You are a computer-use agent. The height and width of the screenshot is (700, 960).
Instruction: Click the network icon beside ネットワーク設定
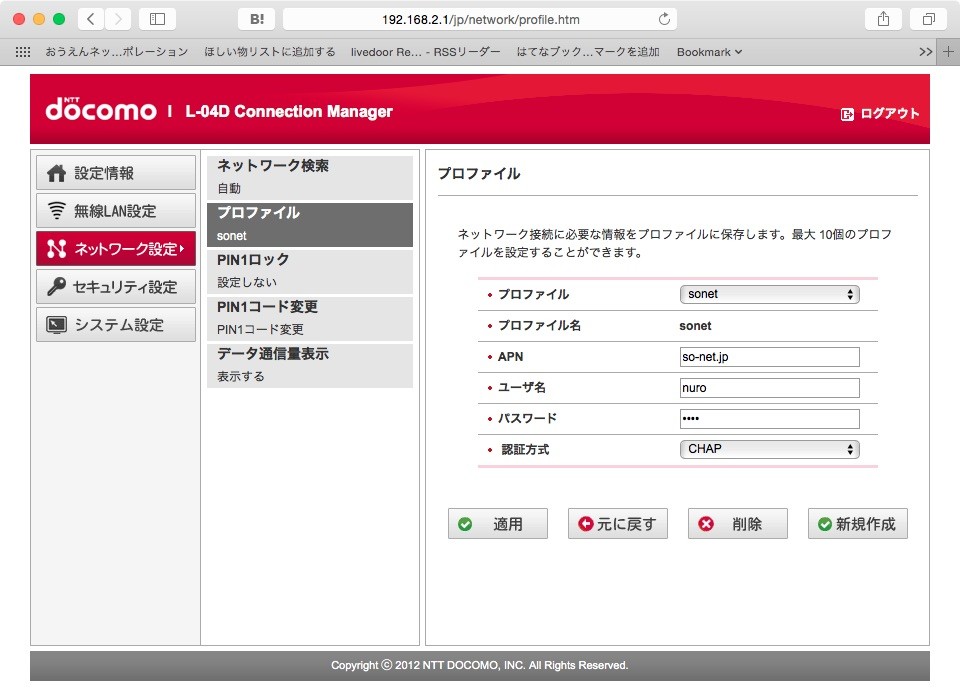coord(56,249)
